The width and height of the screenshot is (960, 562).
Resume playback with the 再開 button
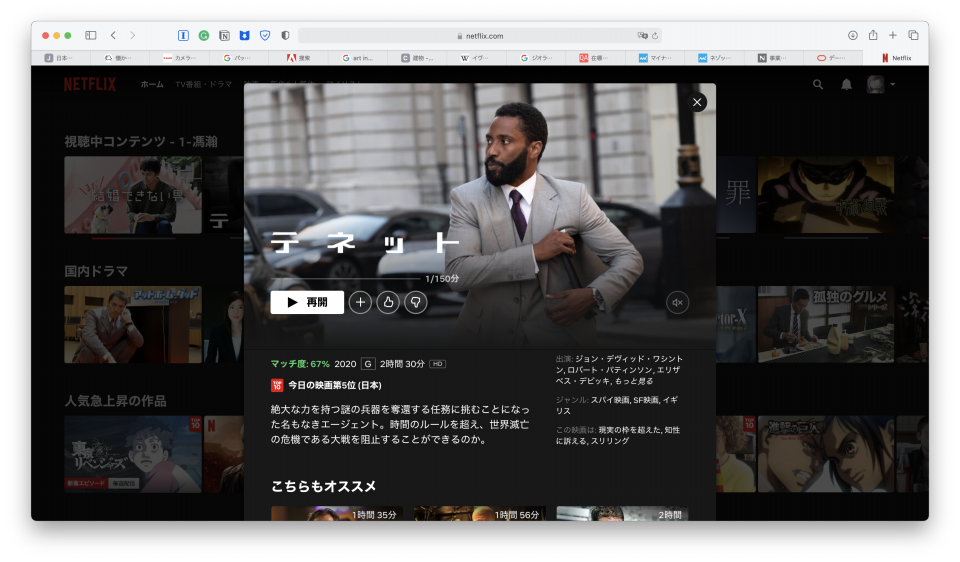(x=307, y=302)
